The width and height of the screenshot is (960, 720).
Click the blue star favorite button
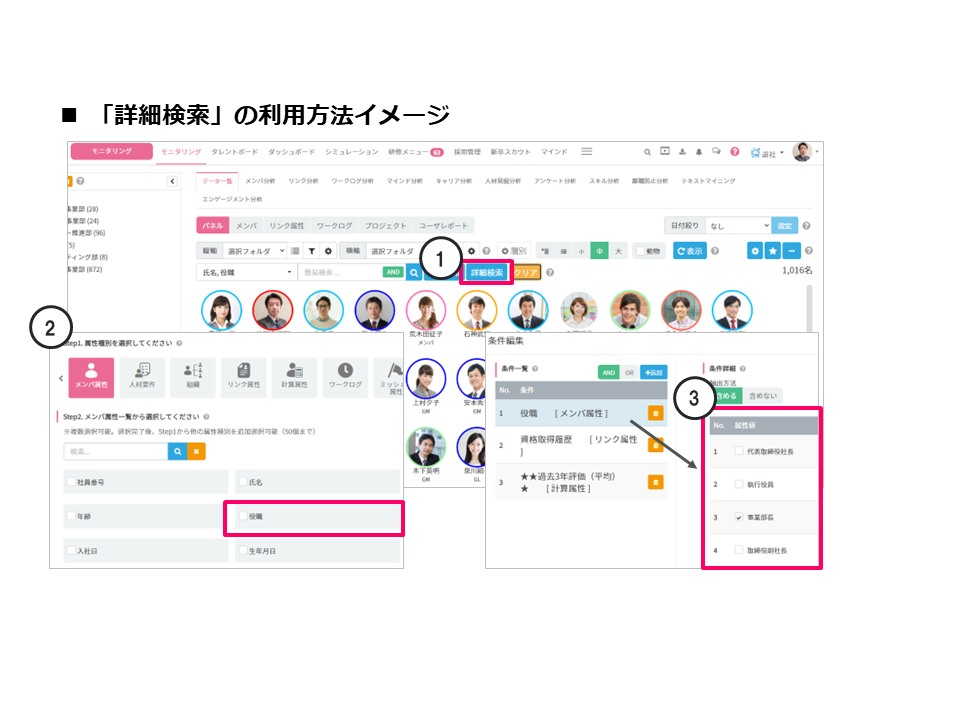click(773, 251)
